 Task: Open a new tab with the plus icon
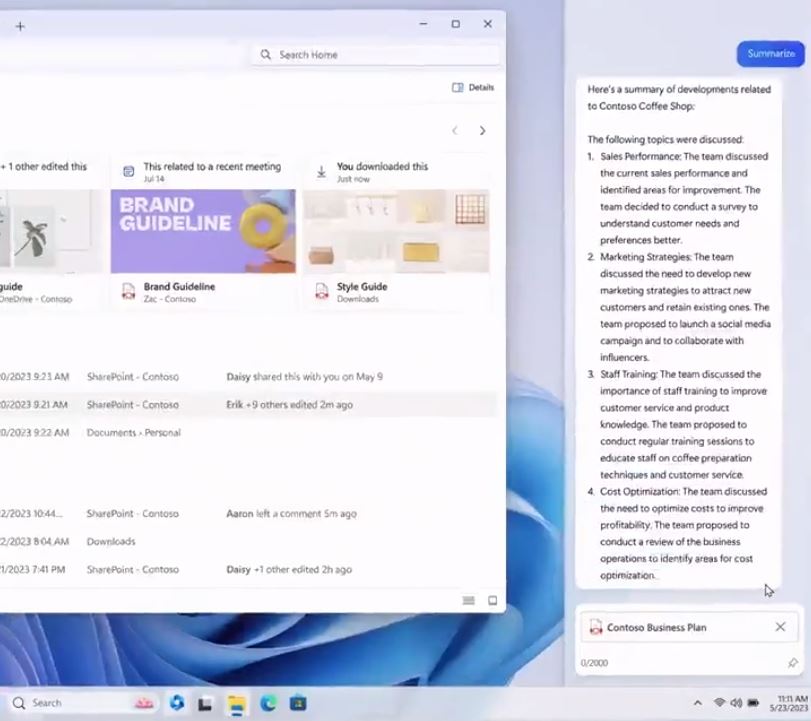pyautogui.click(x=20, y=26)
